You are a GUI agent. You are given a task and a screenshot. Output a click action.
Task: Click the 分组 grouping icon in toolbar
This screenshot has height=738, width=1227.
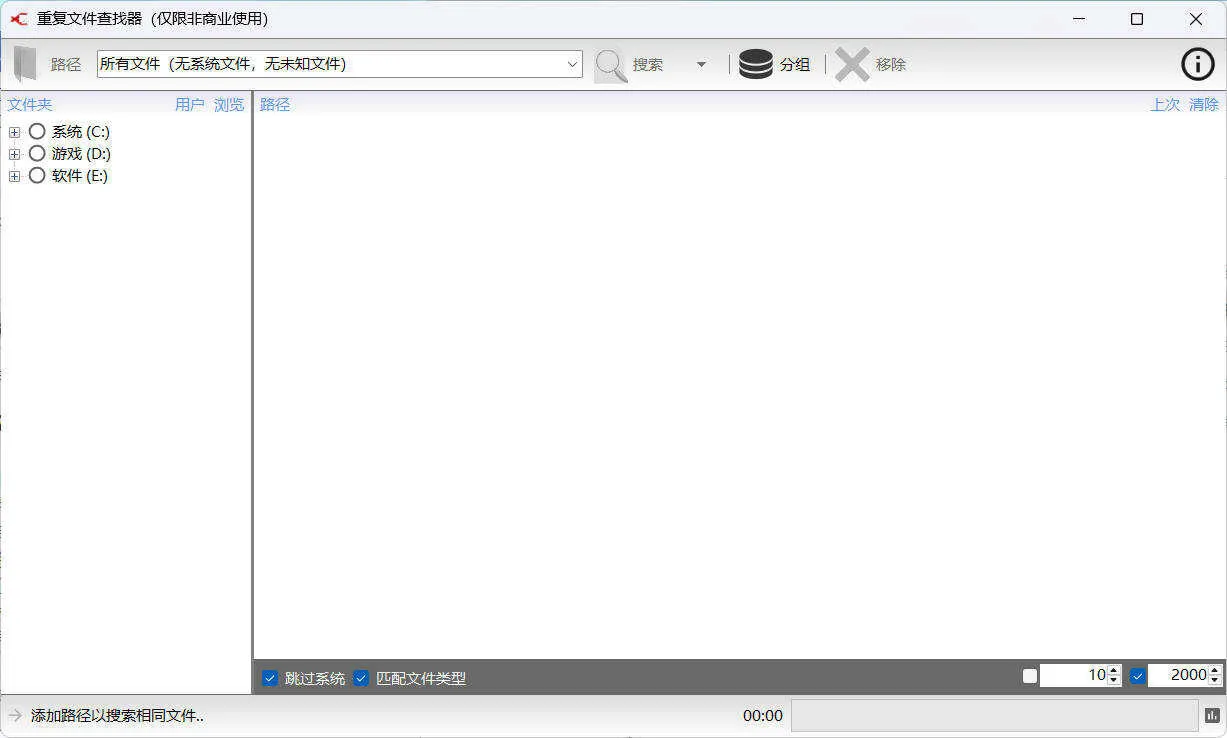click(756, 63)
